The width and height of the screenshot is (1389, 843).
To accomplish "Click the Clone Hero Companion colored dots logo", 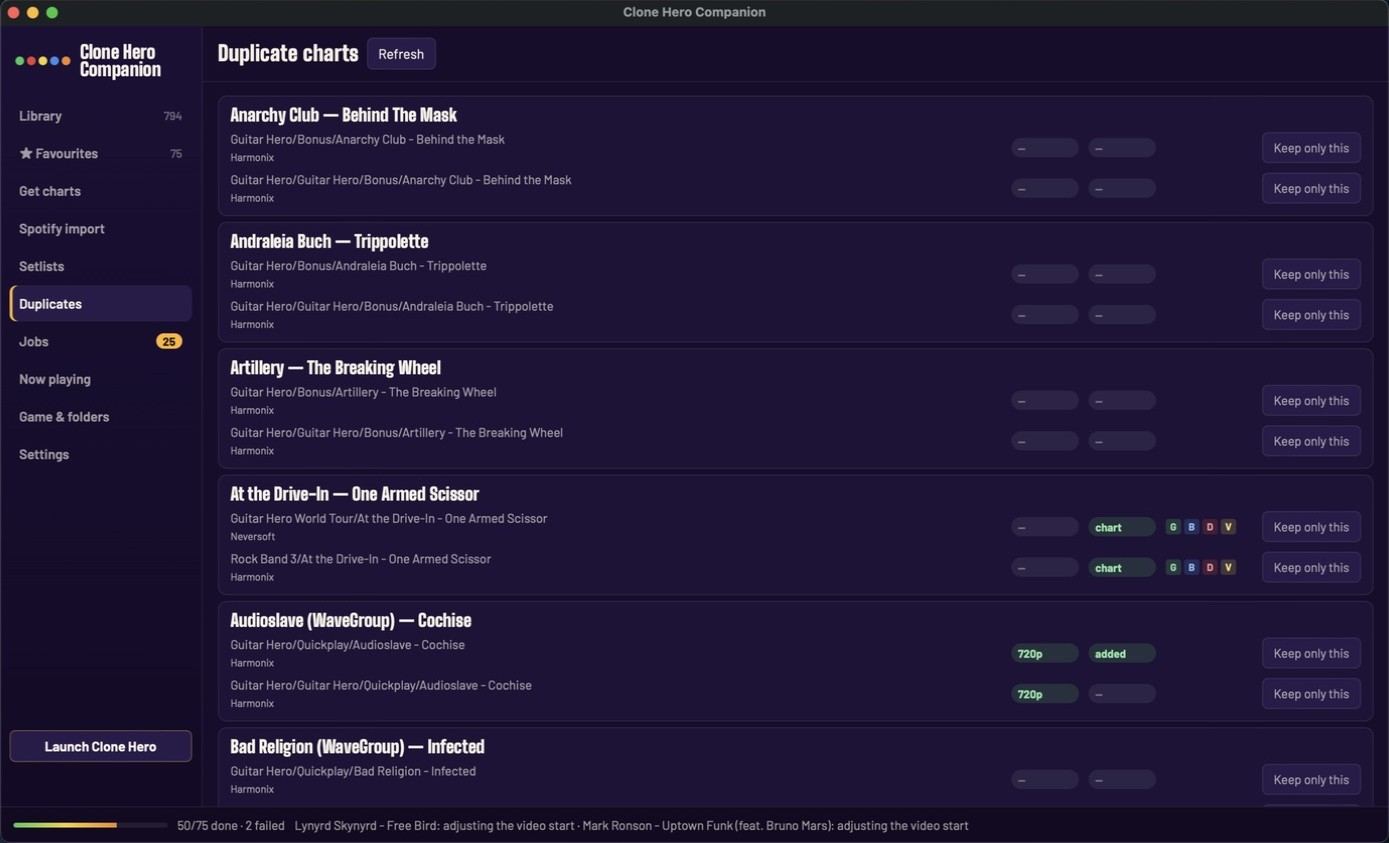I will tap(43, 61).
